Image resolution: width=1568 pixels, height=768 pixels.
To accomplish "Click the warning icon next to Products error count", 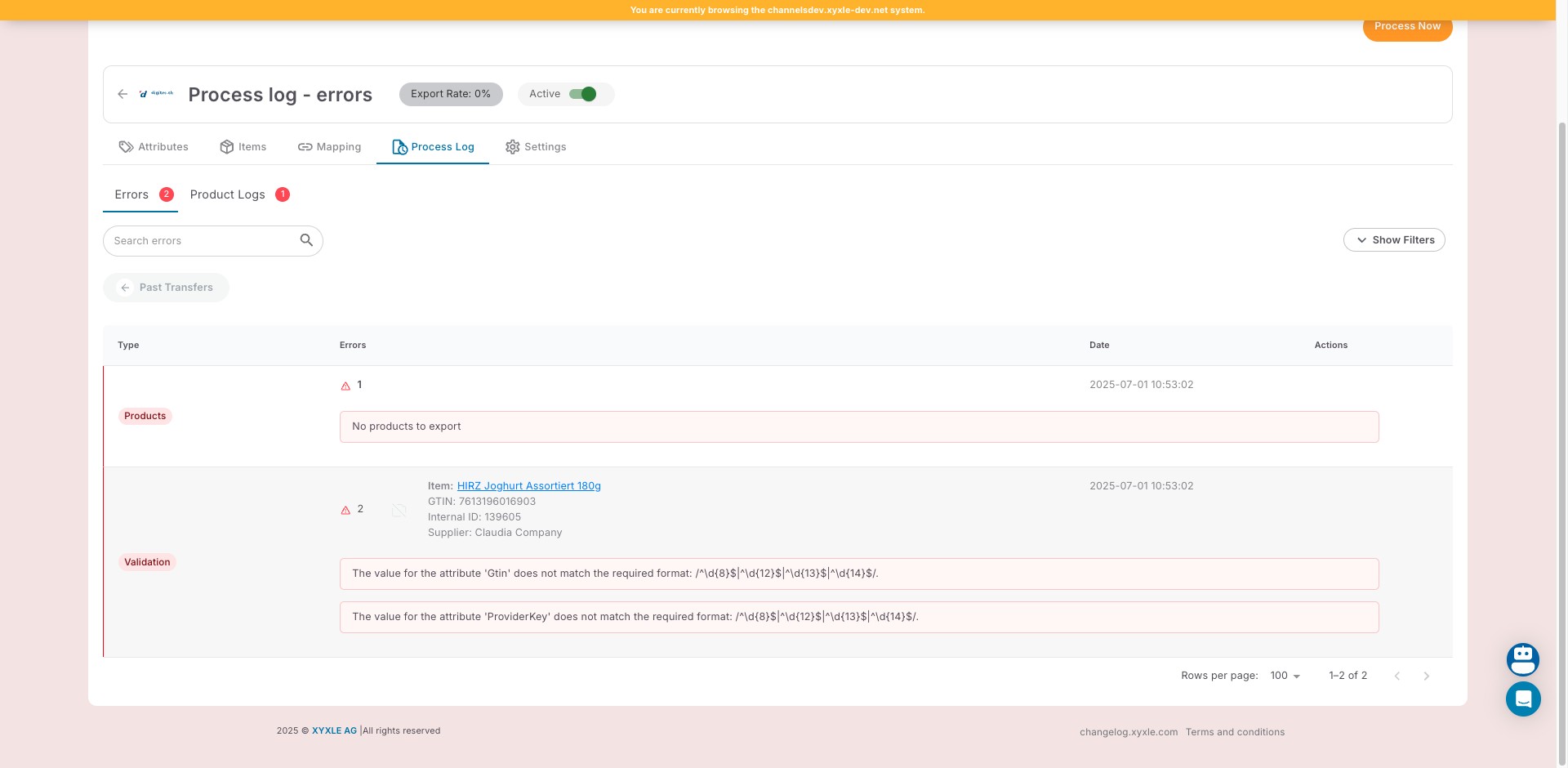I will click(x=345, y=385).
